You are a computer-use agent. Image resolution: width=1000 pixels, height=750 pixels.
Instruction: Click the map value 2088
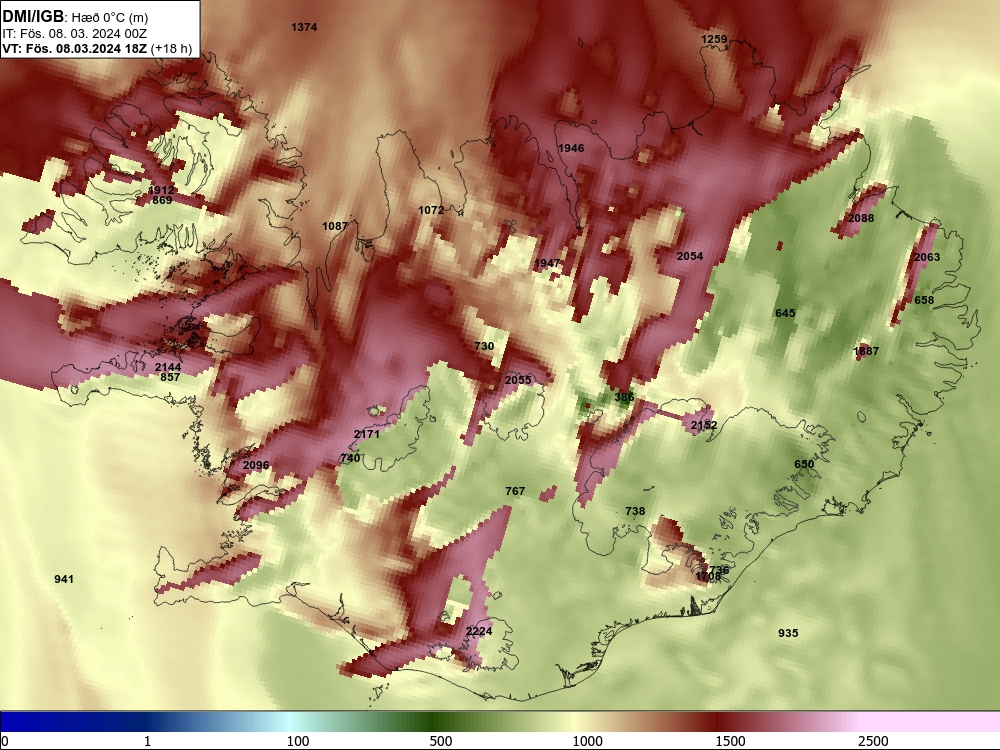[x=861, y=218]
